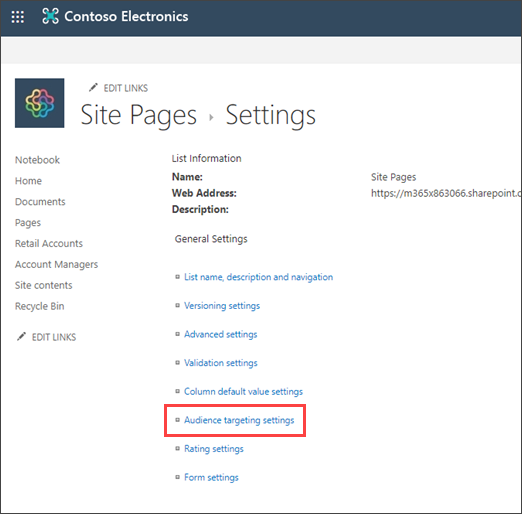The width and height of the screenshot is (522, 514).
Task: Open Advanced settings link
Action: click(x=221, y=334)
